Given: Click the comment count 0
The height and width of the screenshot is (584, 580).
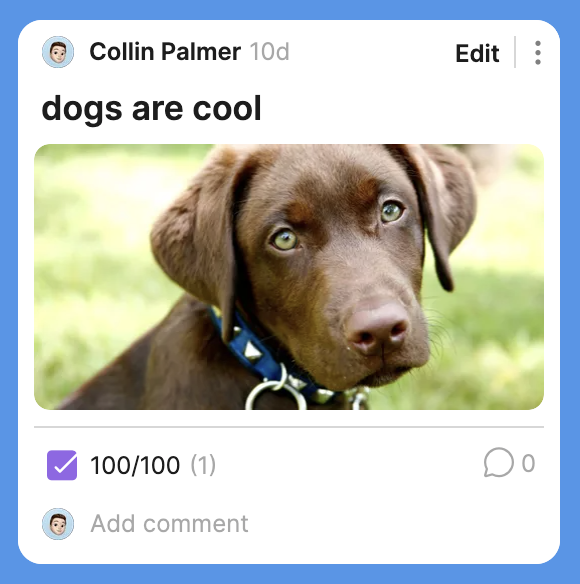Looking at the screenshot, I should (528, 463).
